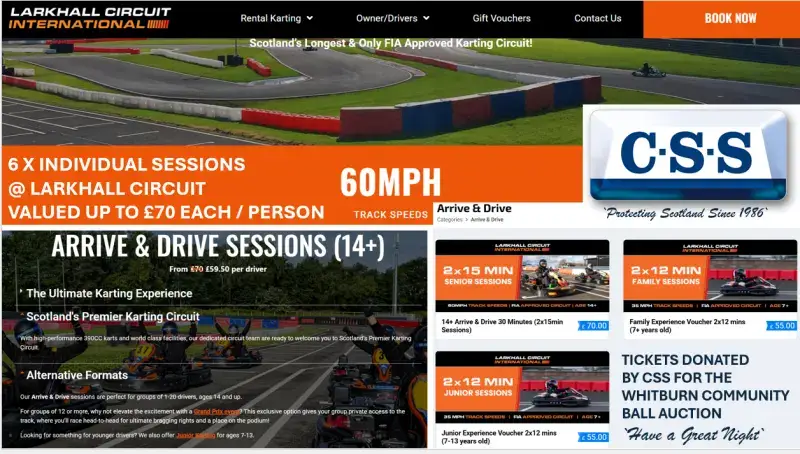Click the CSS company logo

point(688,155)
